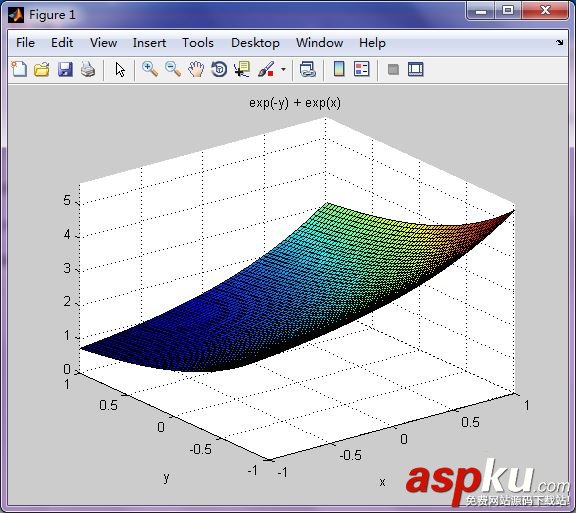This screenshot has width=576, height=513.
Task: Insert a colorbar with the toolbar icon
Action: (339, 69)
